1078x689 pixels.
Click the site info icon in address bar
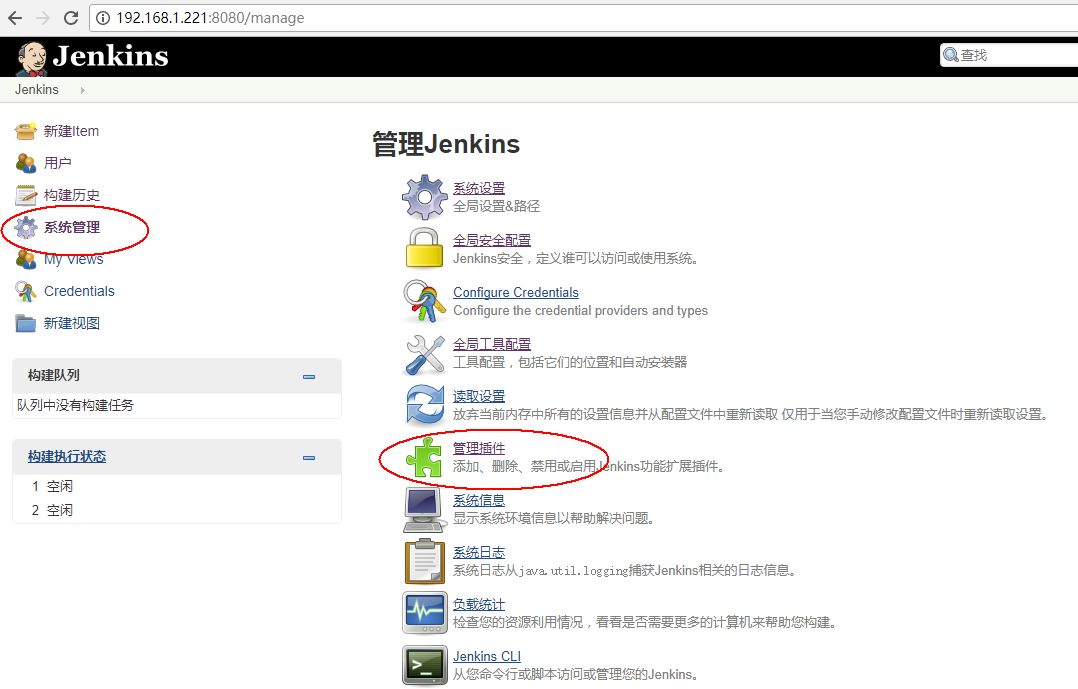[102, 18]
